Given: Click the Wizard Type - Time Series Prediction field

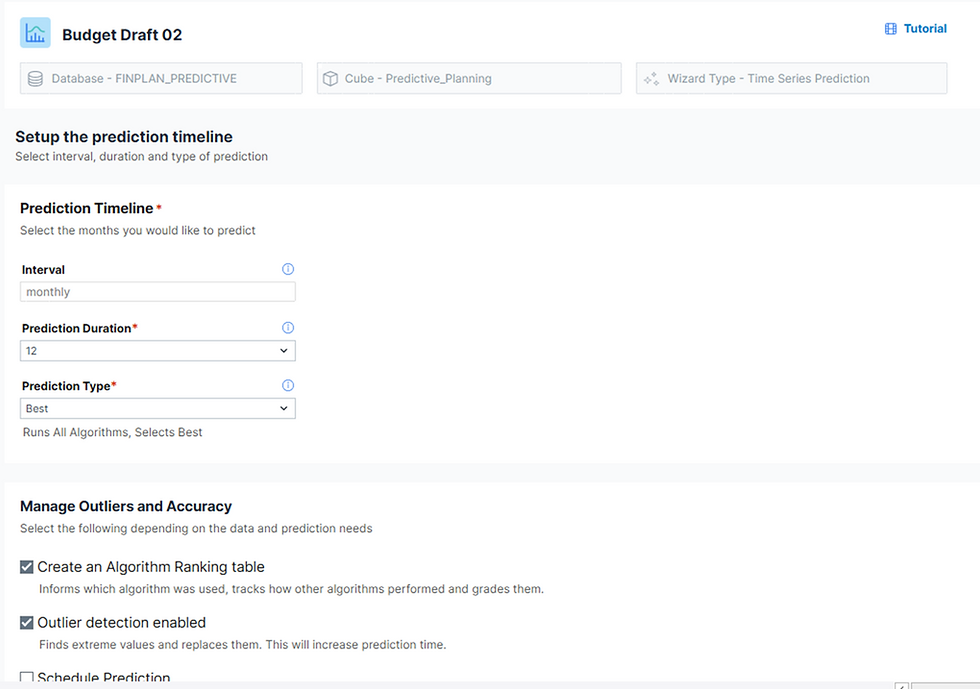Looking at the screenshot, I should pos(792,78).
